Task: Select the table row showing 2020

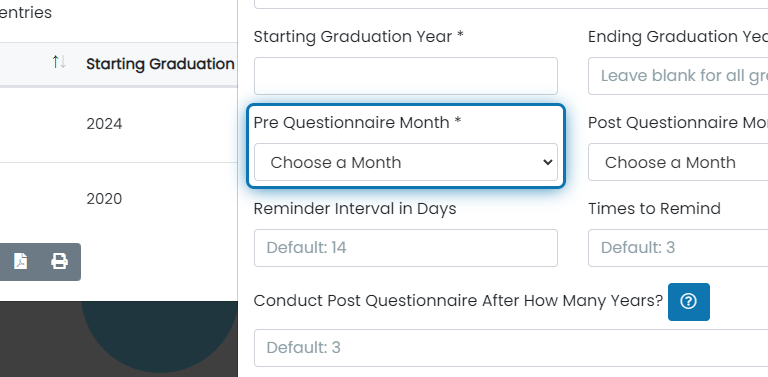Action: tap(119, 199)
